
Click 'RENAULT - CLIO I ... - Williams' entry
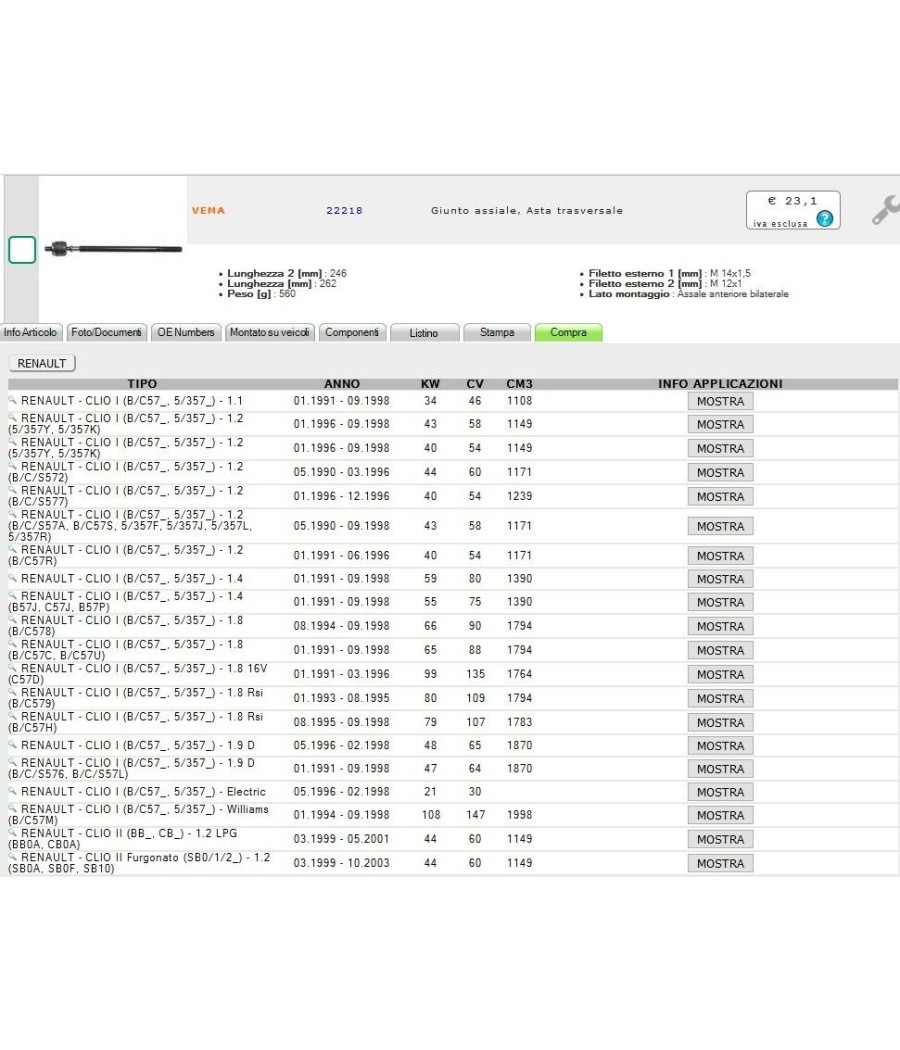coord(139,814)
